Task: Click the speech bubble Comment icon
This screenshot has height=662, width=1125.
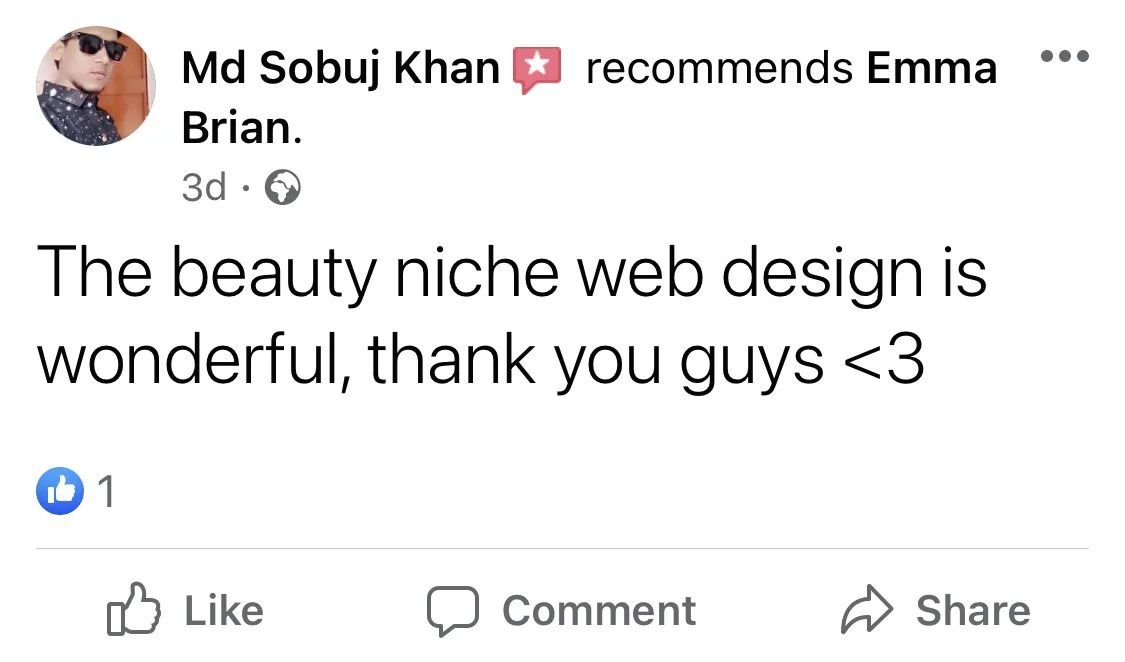Action: [452, 611]
